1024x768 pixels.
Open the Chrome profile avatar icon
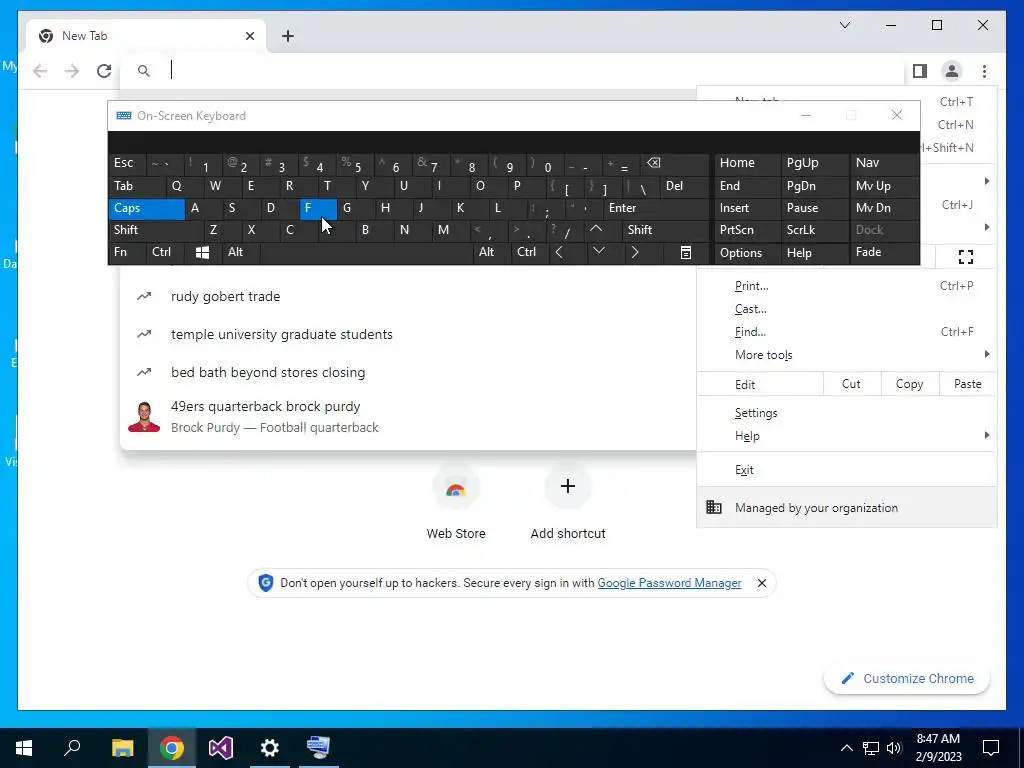pyautogui.click(x=952, y=71)
